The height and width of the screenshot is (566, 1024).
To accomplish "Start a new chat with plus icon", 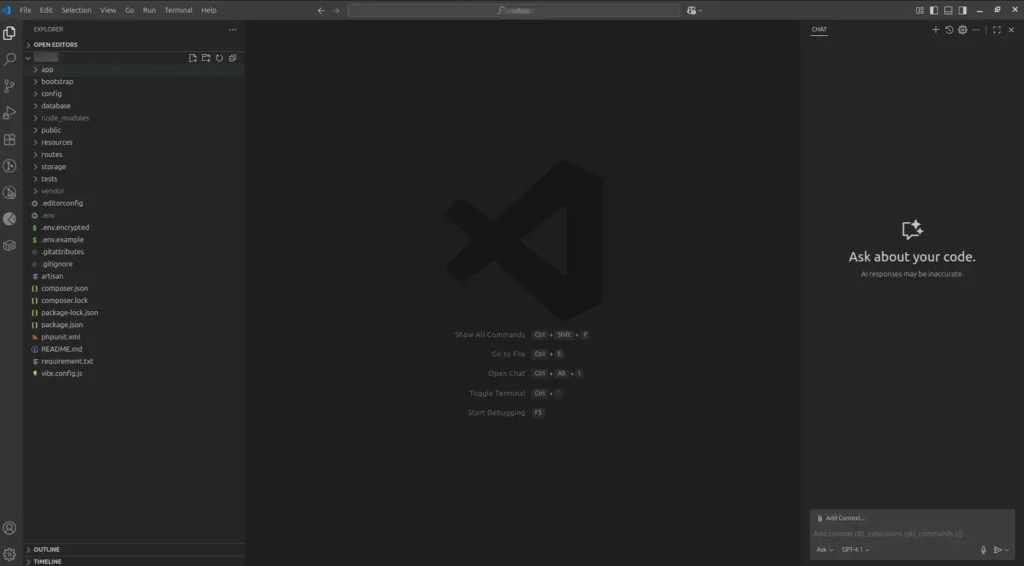I will [x=935, y=29].
